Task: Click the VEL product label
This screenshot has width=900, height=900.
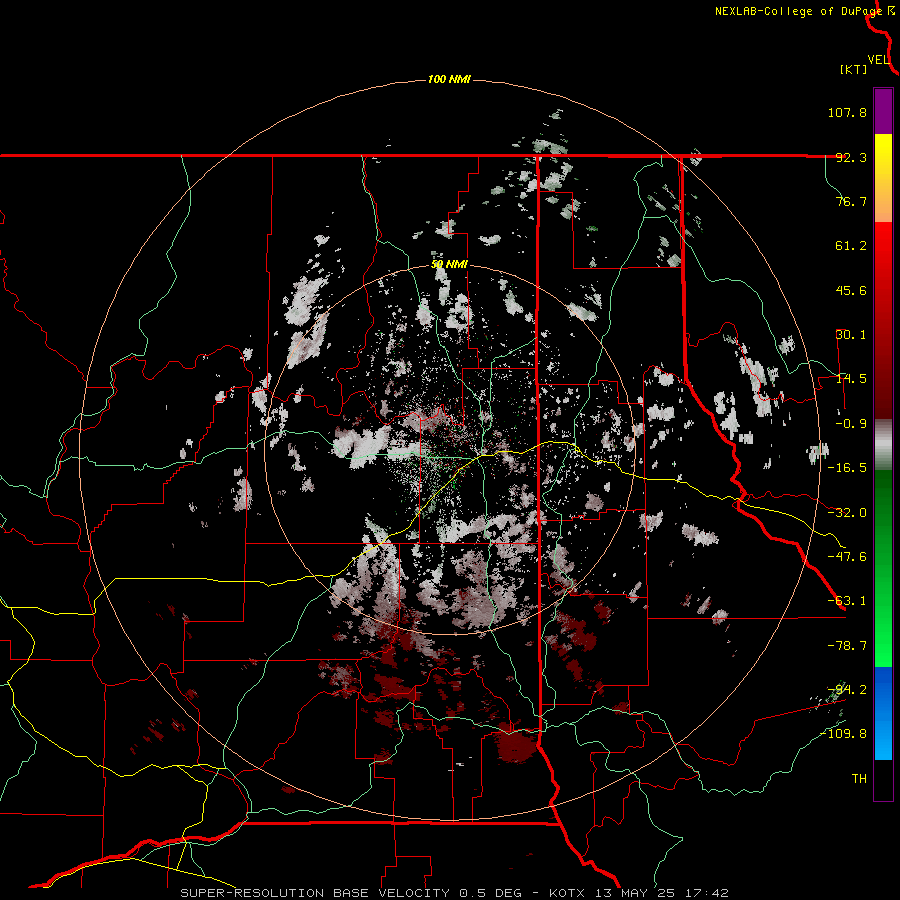Action: click(x=879, y=60)
